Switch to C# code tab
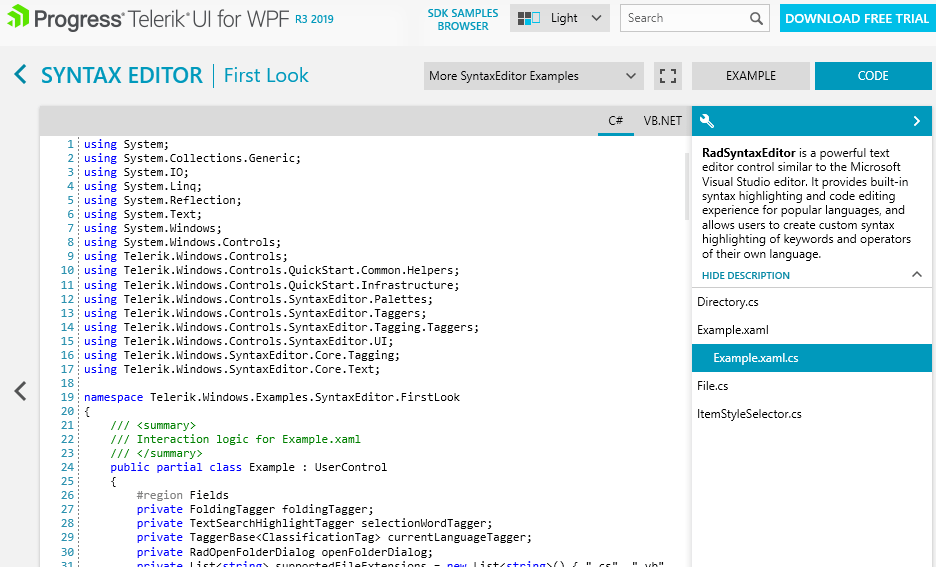The width and height of the screenshot is (936, 567). coord(615,121)
